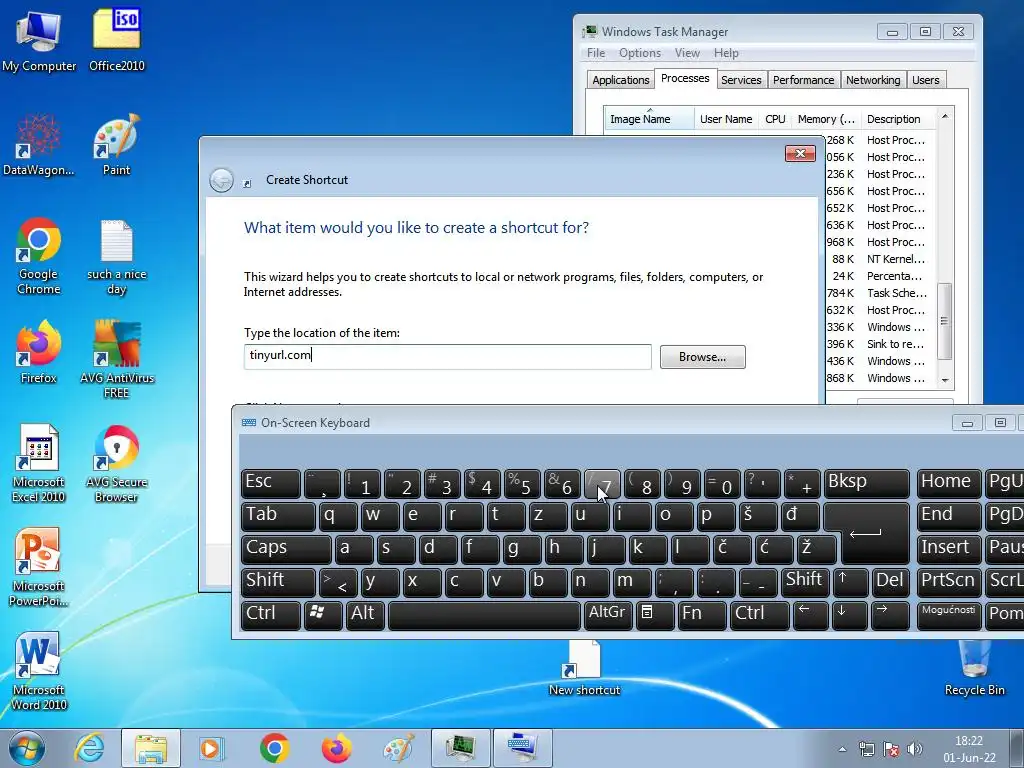Click scroll-up arrow in Task Manager process list

point(944,116)
